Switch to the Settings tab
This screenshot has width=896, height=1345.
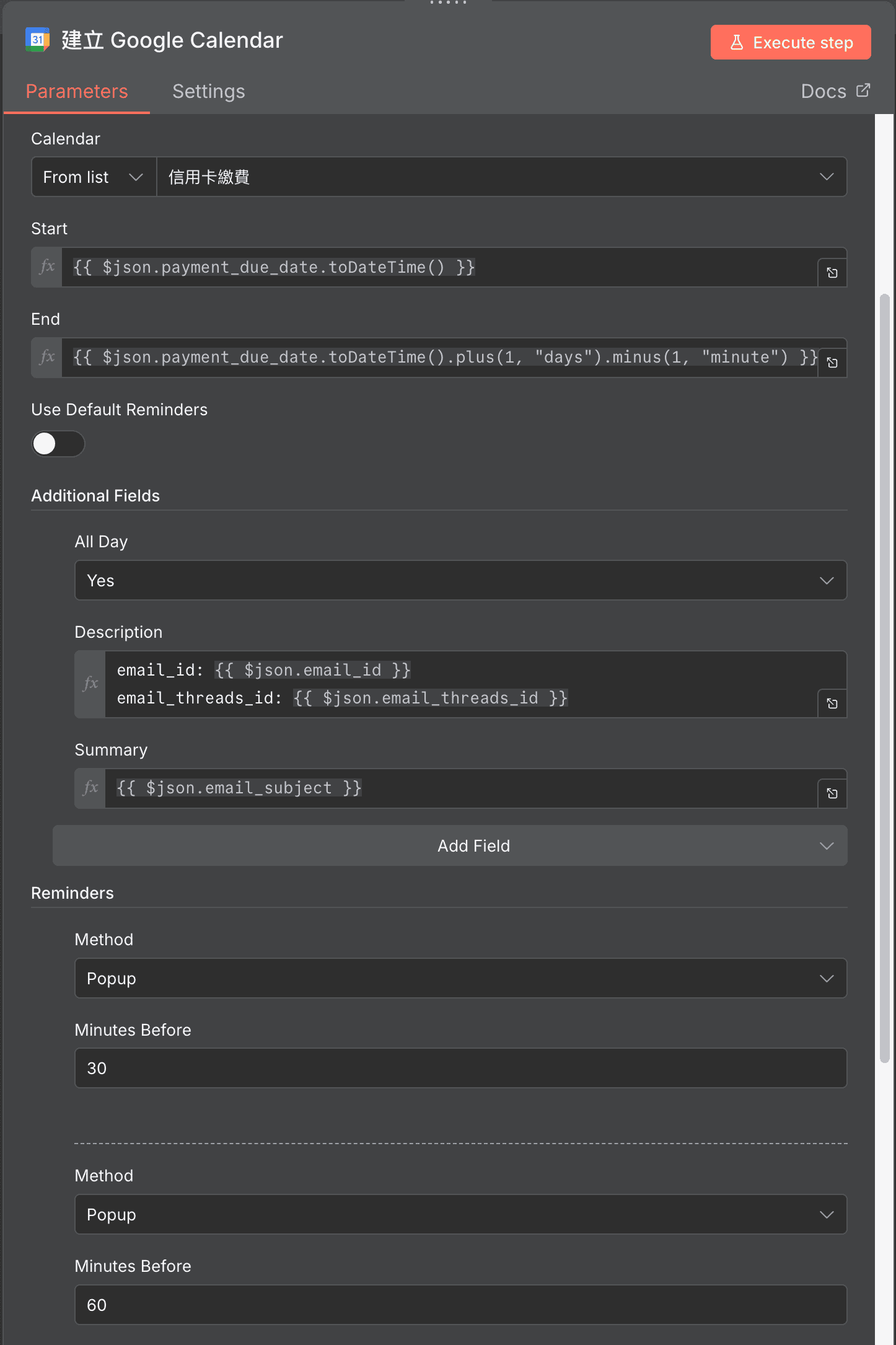pyautogui.click(x=209, y=91)
